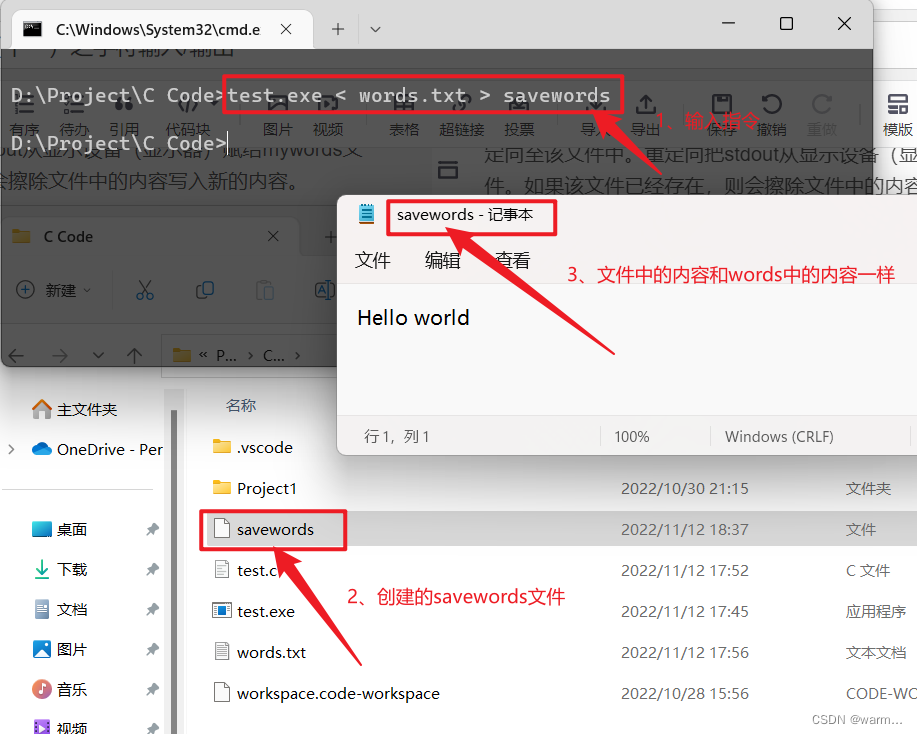Open the 文件 menu in savewords Notepad

(x=373, y=260)
